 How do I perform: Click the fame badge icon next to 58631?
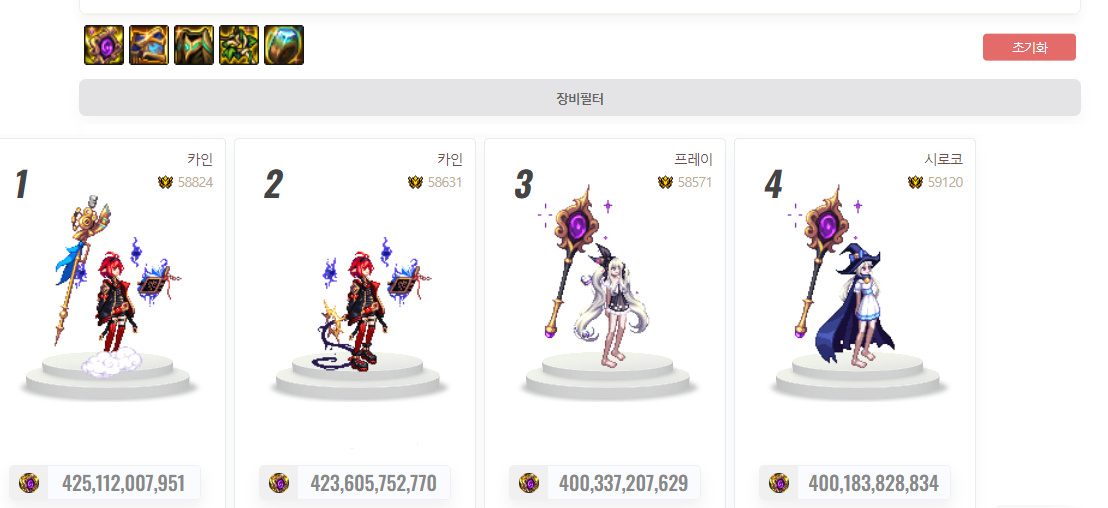tap(416, 182)
